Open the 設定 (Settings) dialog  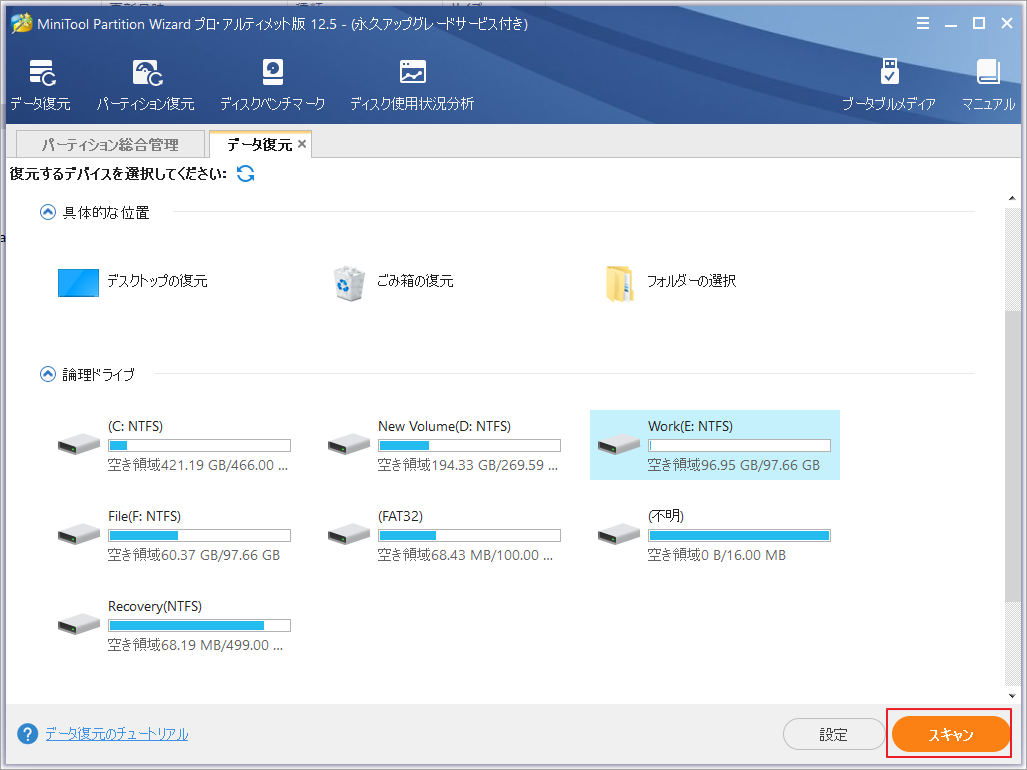pos(833,733)
